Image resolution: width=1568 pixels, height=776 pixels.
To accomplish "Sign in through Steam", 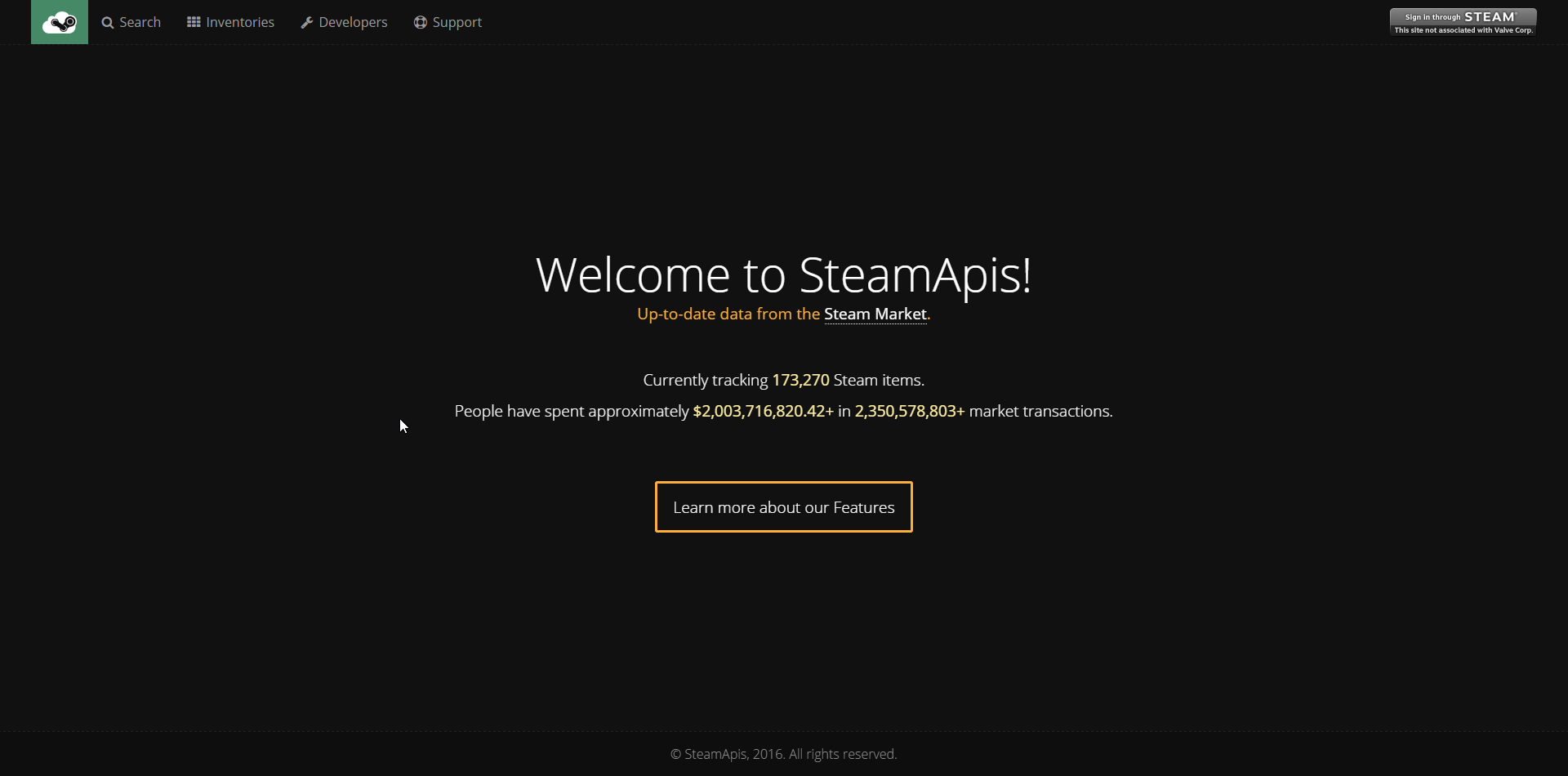I will tap(1463, 22).
